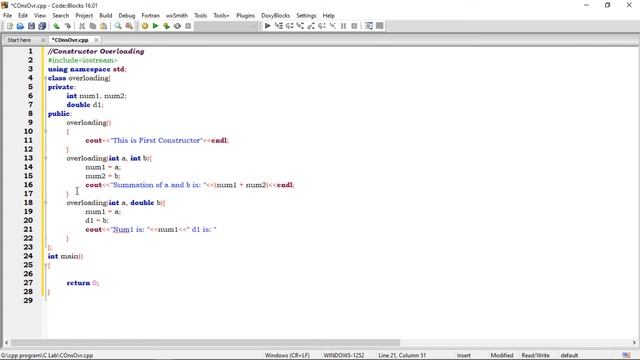Open the Settings menu
This screenshot has height=360, width=640.
pos(306,16)
